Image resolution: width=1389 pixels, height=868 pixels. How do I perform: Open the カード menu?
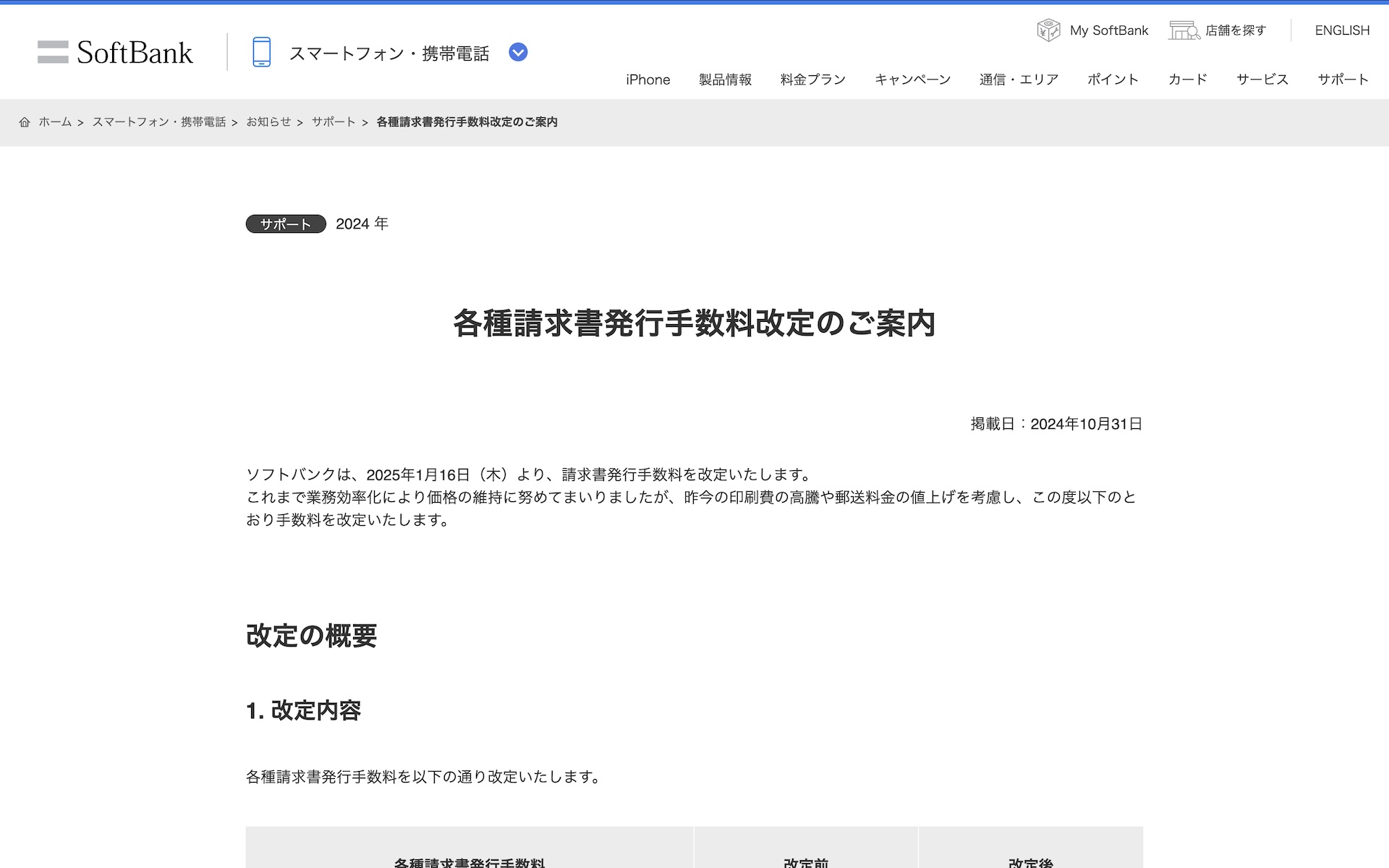pyautogui.click(x=1187, y=80)
